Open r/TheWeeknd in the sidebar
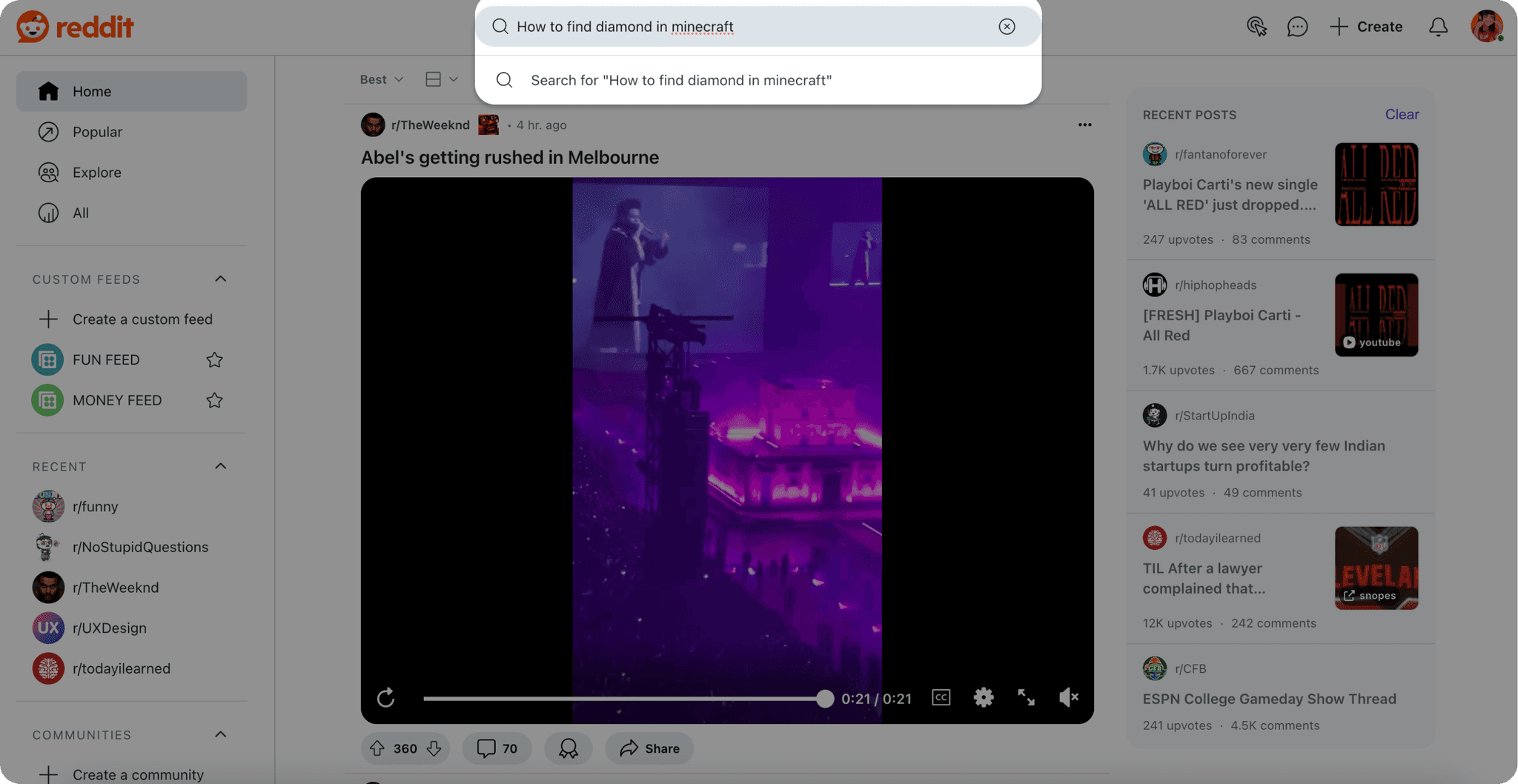The width and height of the screenshot is (1518, 784). click(x=131, y=588)
